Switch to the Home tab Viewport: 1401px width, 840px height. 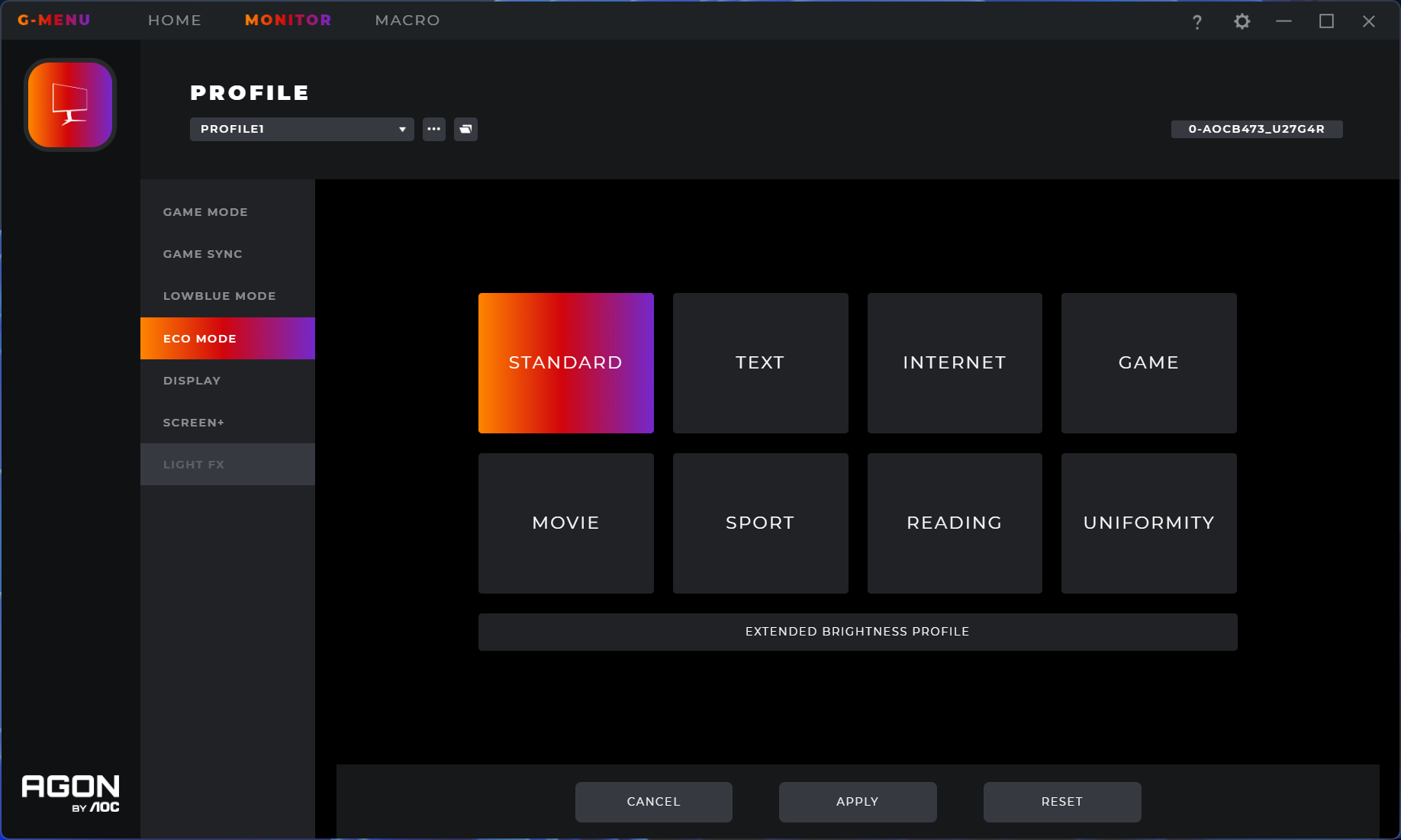[175, 20]
